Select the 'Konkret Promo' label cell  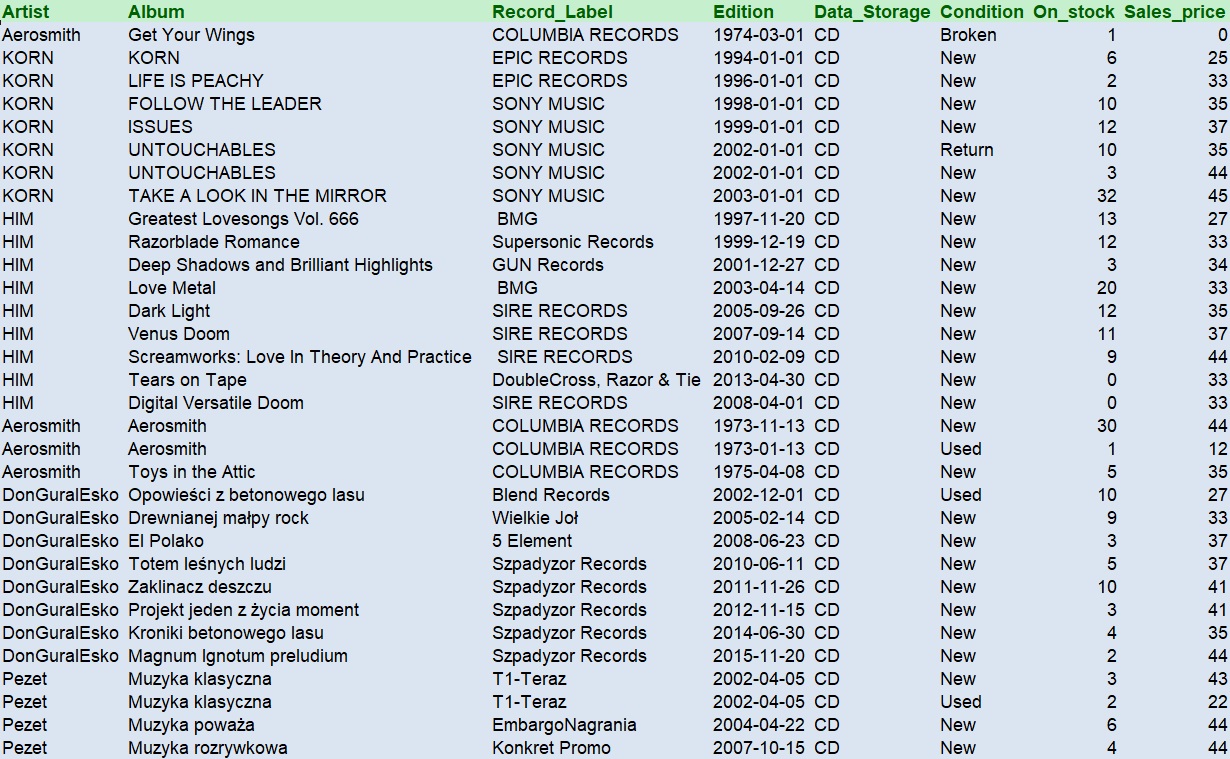click(x=551, y=748)
